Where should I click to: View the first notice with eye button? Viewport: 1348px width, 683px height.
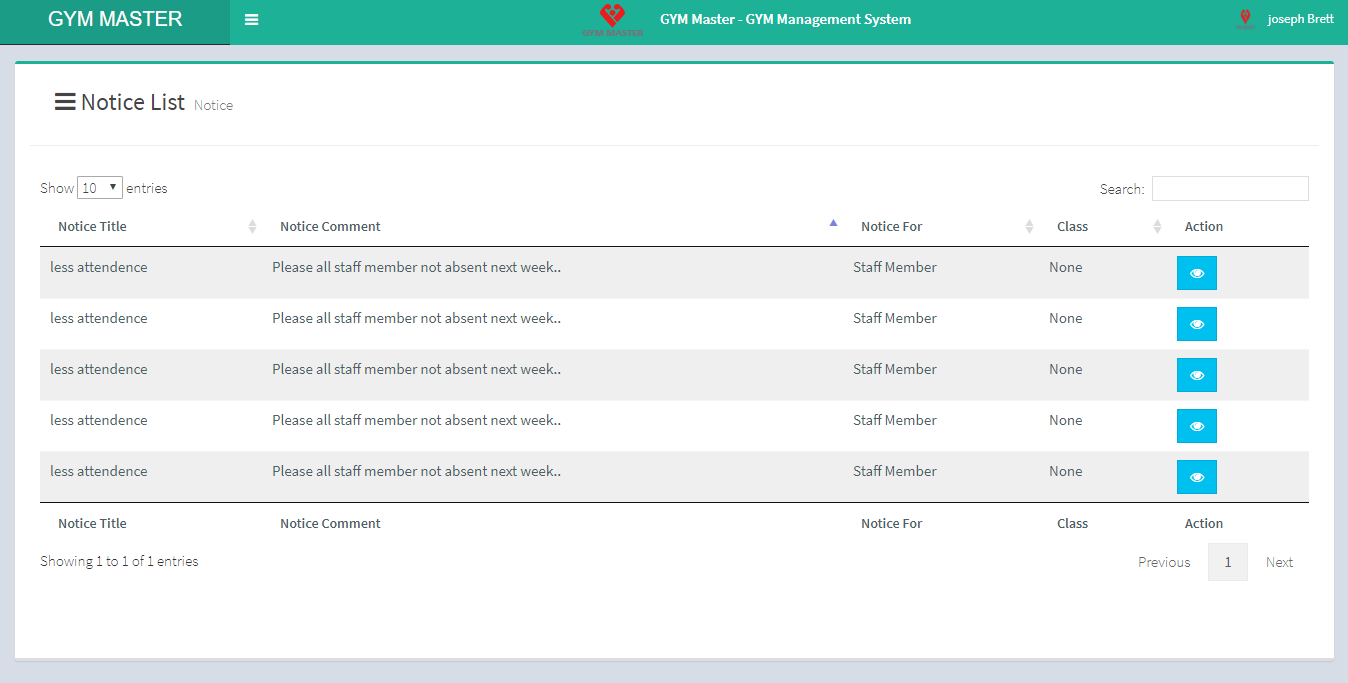[1196, 273]
